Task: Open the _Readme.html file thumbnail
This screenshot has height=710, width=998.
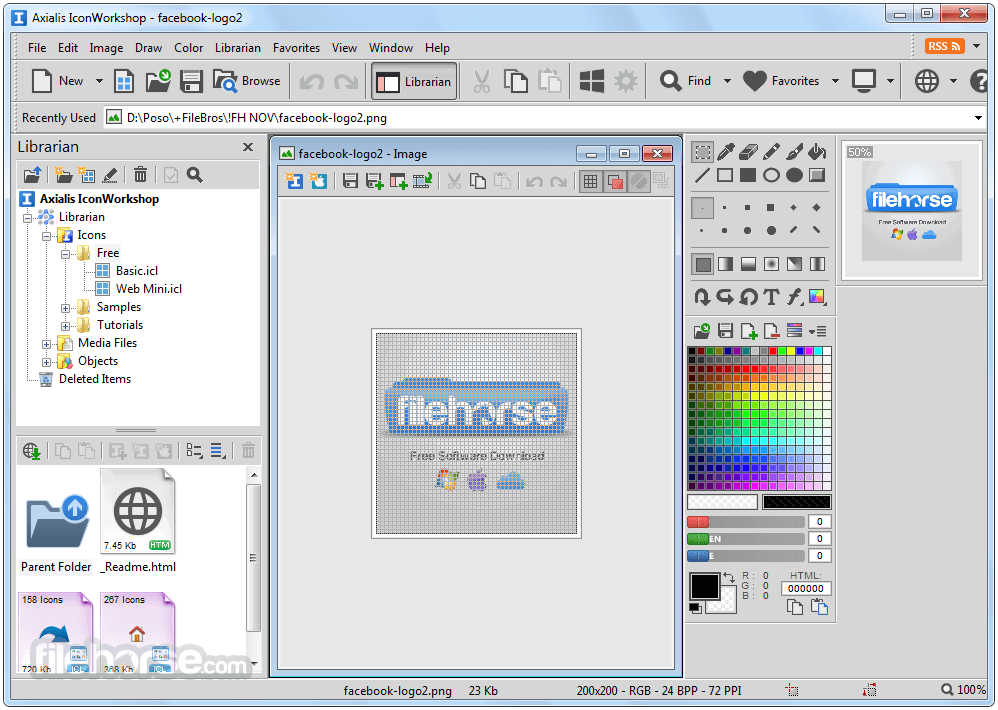Action: pyautogui.click(x=138, y=510)
